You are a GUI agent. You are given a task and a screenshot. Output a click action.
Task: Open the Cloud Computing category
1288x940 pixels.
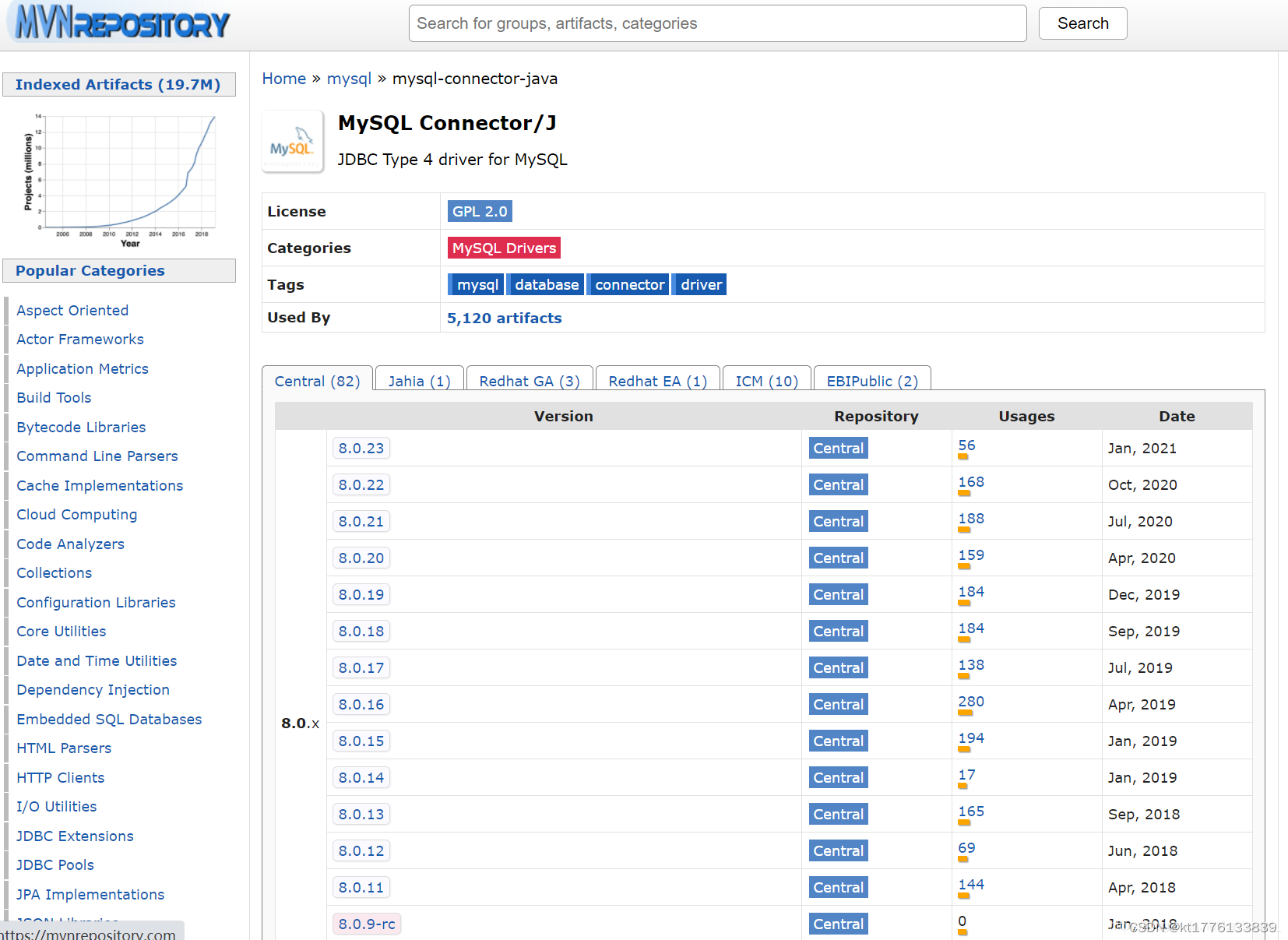[77, 514]
